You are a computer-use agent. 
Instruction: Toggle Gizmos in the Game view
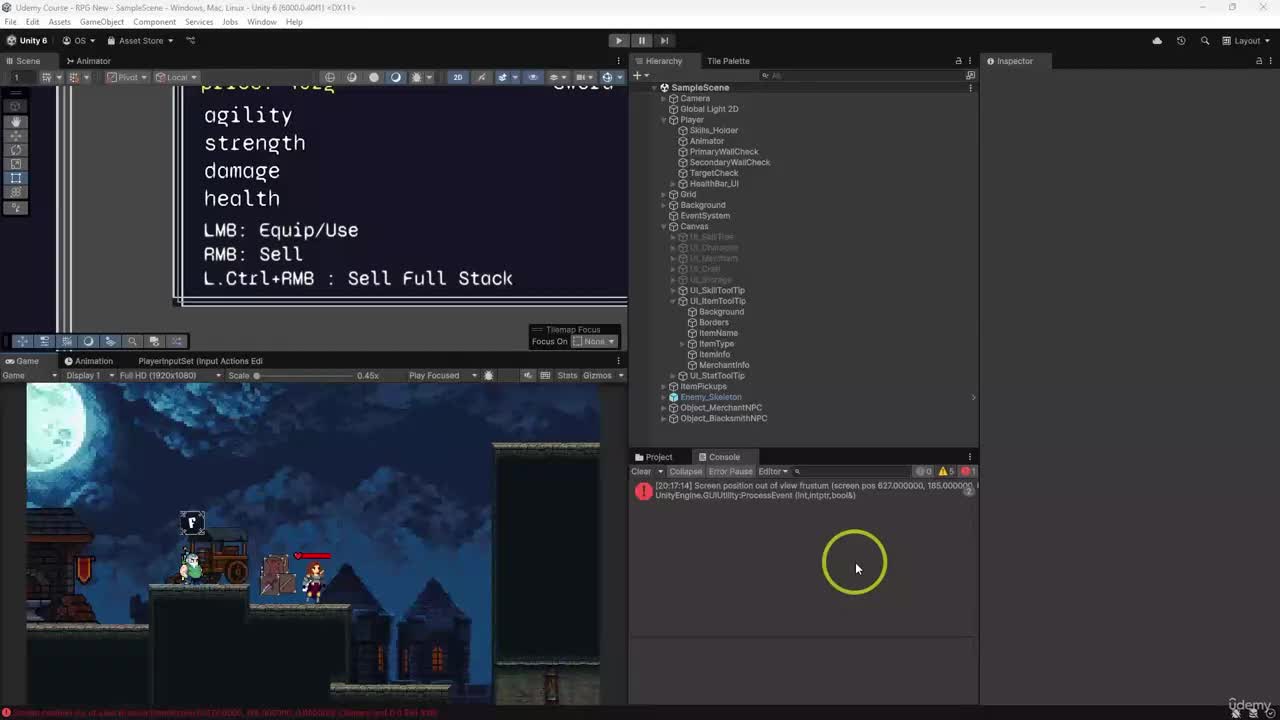(597, 376)
